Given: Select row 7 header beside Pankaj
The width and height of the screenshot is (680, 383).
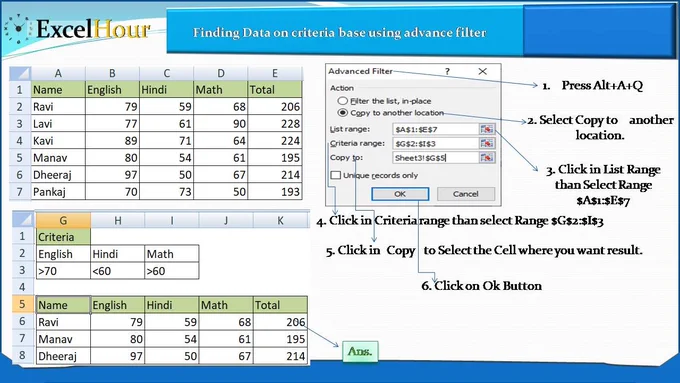Looking at the screenshot, I should [20, 192].
